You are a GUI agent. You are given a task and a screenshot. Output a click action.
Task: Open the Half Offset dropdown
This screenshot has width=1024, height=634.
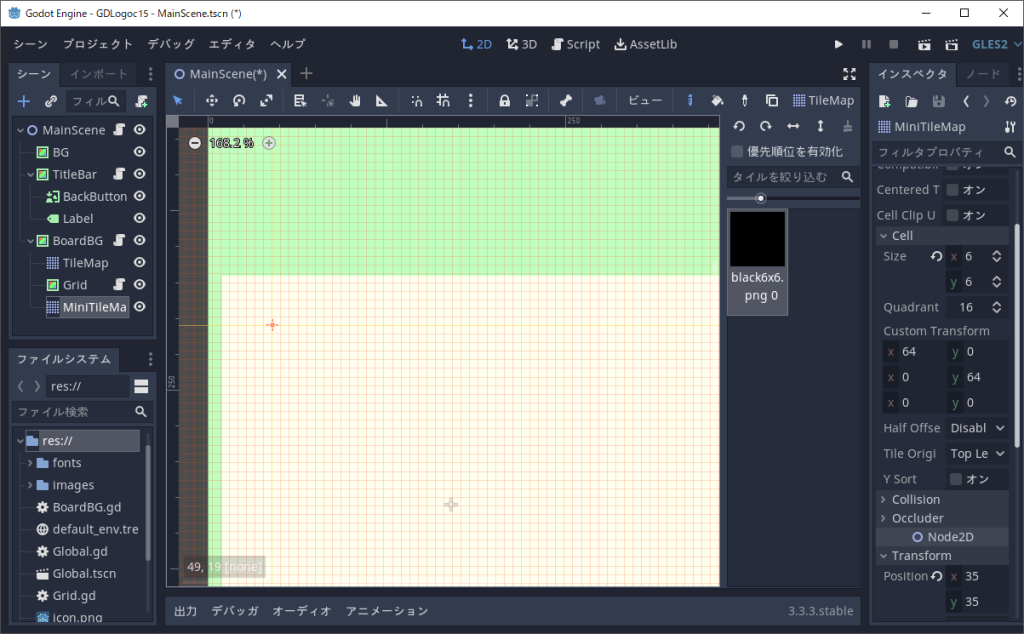[x=977, y=428]
